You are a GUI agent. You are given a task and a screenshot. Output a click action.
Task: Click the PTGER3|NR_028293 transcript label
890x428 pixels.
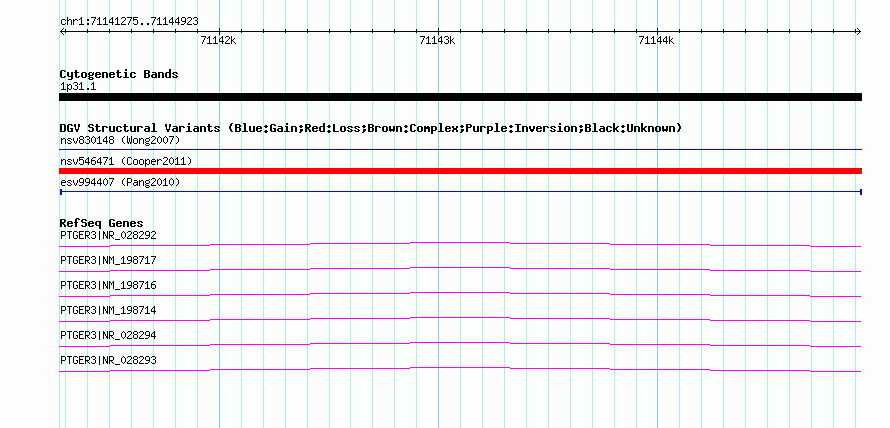(x=108, y=360)
